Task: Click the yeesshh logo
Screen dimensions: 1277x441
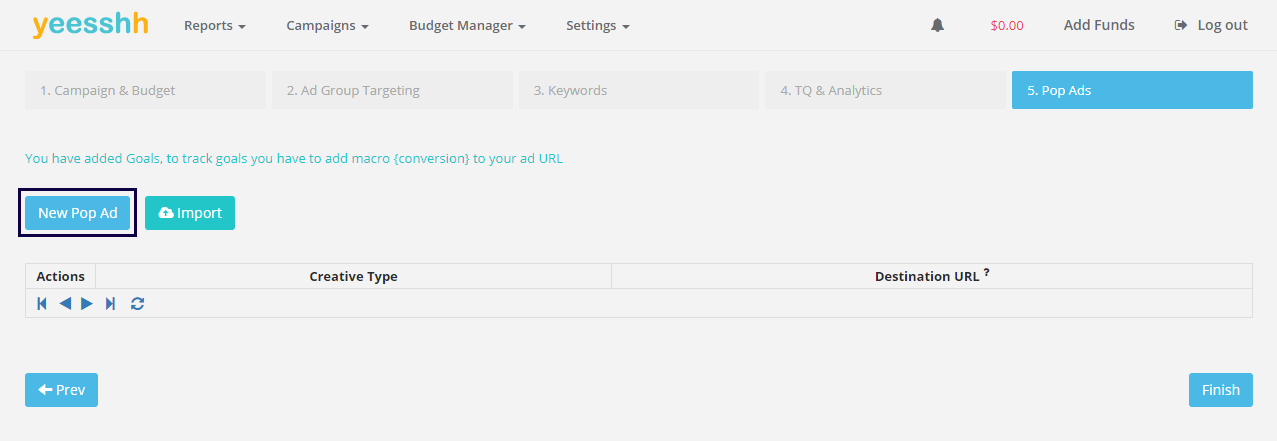Action: pyautogui.click(x=90, y=25)
